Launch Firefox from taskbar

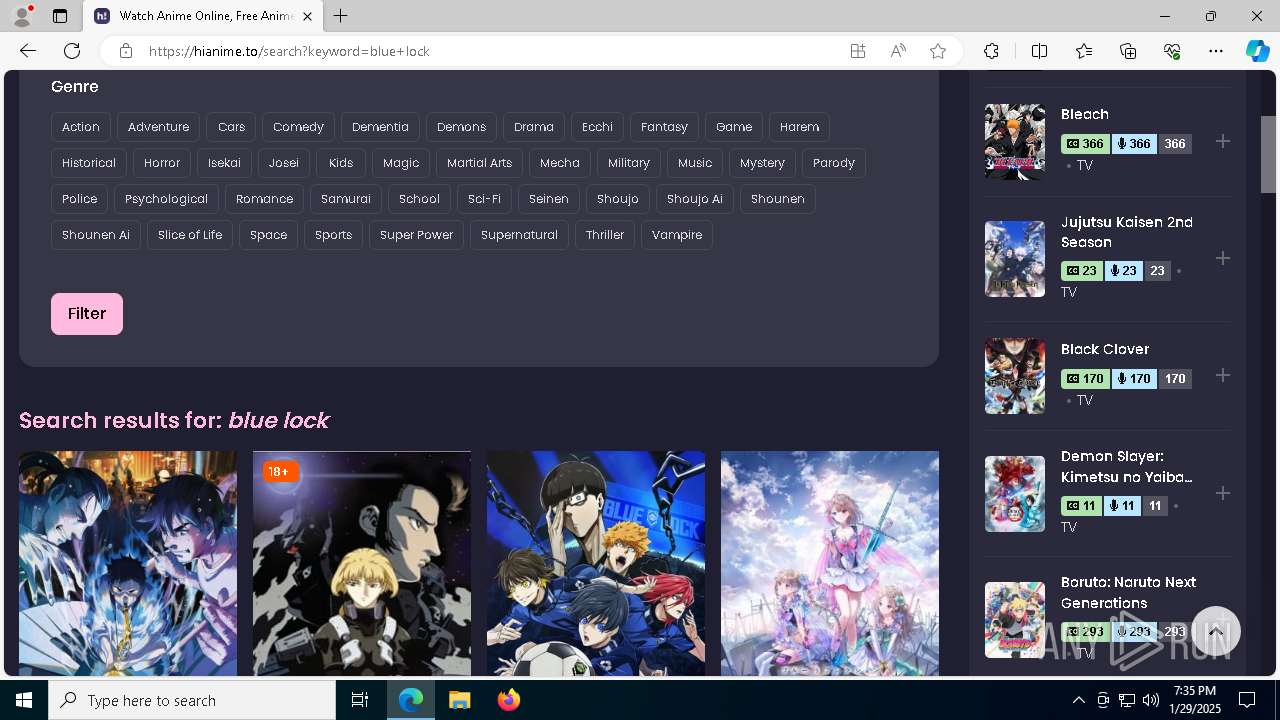click(x=509, y=700)
